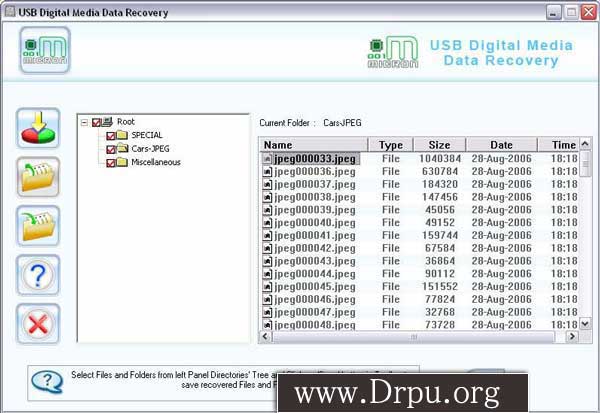Click file icon next to jpeg000042.jpeg
Screen dimensions: 600x413
[x=267, y=248]
